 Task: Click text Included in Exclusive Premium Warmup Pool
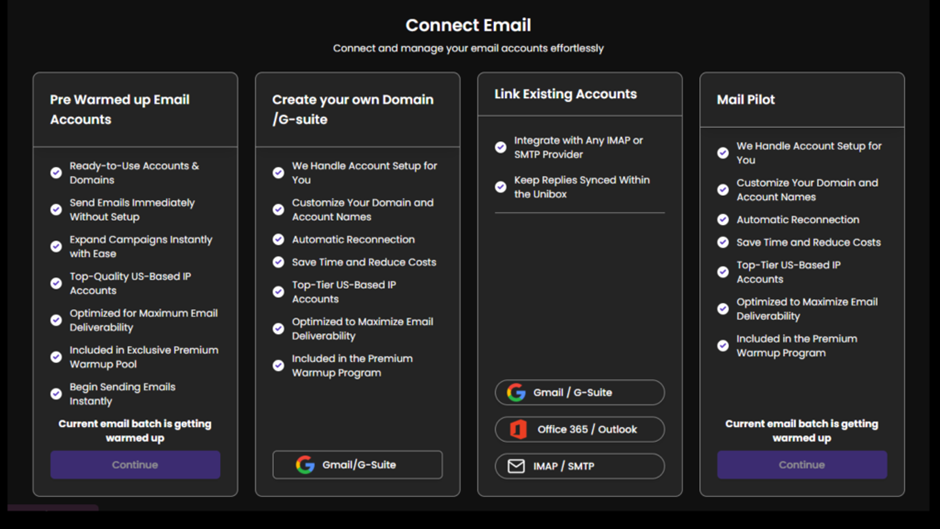tap(144, 357)
